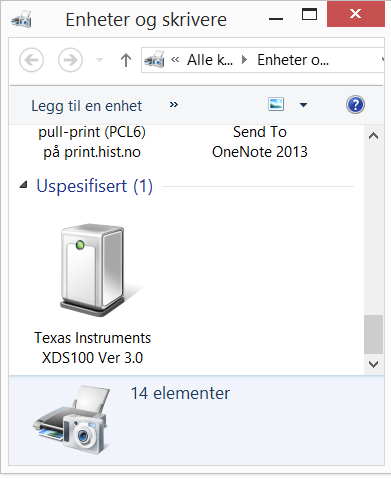Select pull-print (PCL6) på print.hist.no
Screen dimensions: 391x478
(x=92, y=142)
